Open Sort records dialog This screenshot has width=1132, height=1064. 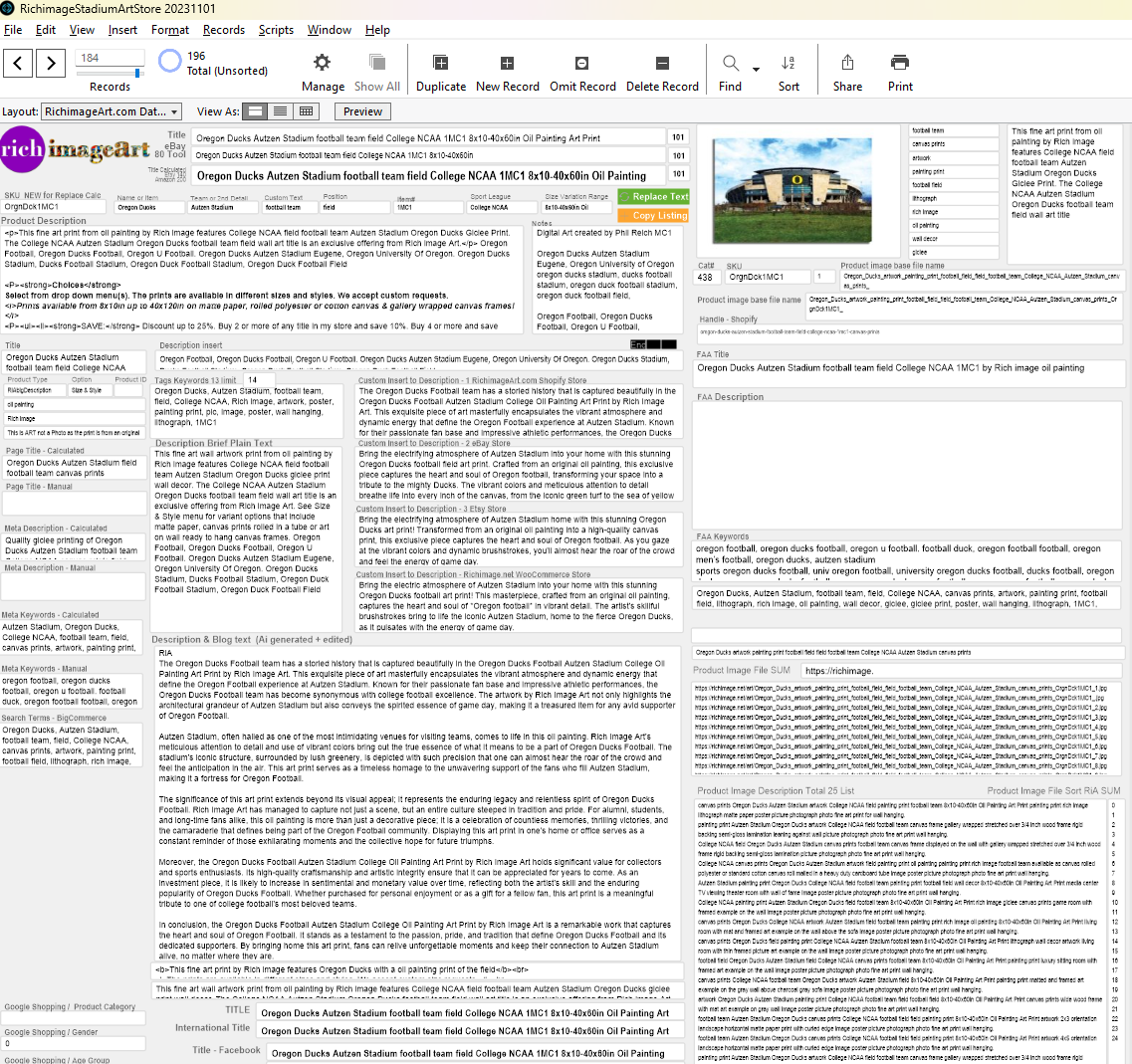pyautogui.click(x=789, y=63)
